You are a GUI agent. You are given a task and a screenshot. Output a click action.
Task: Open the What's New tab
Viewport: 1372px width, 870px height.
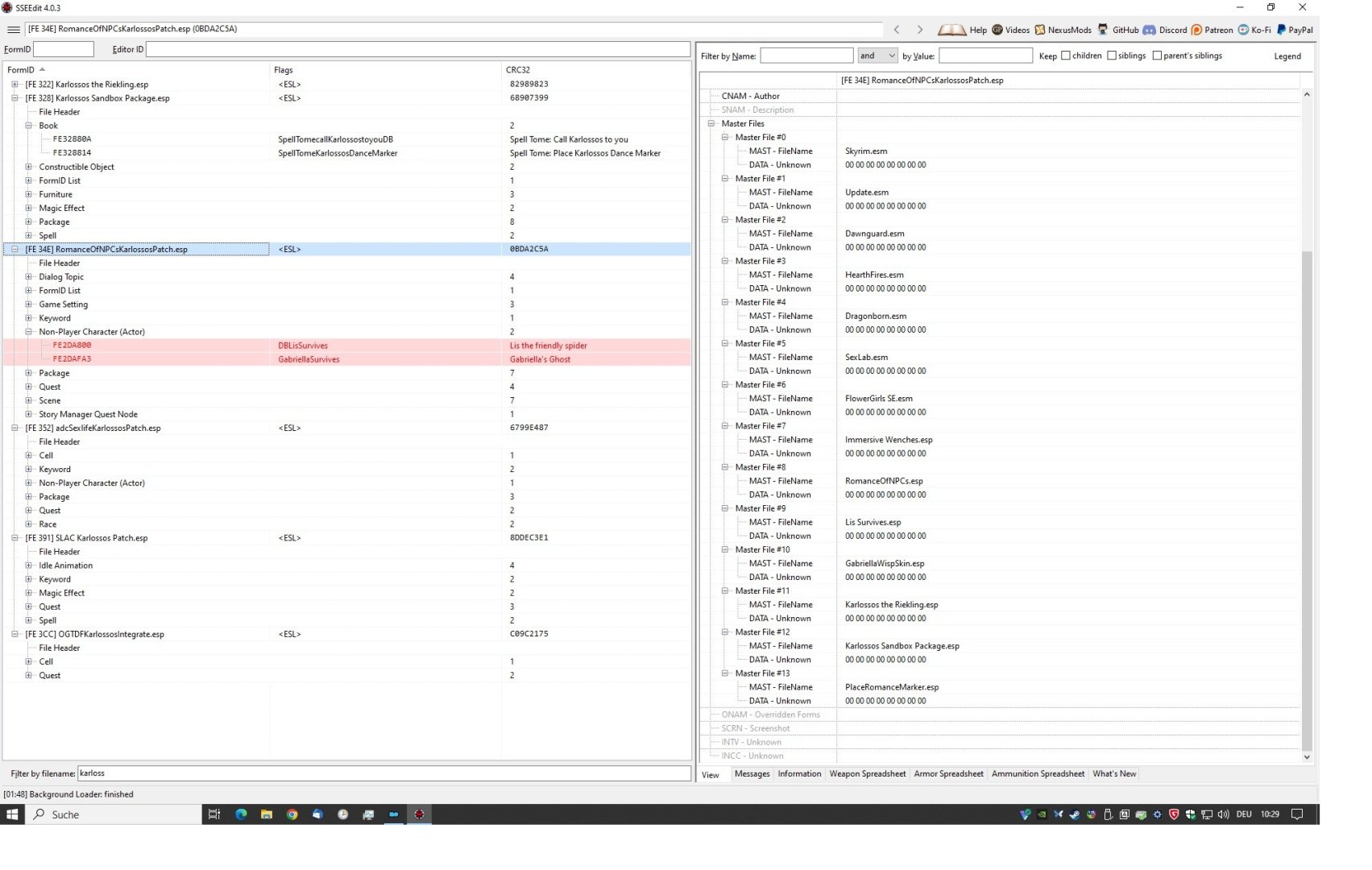1114,774
